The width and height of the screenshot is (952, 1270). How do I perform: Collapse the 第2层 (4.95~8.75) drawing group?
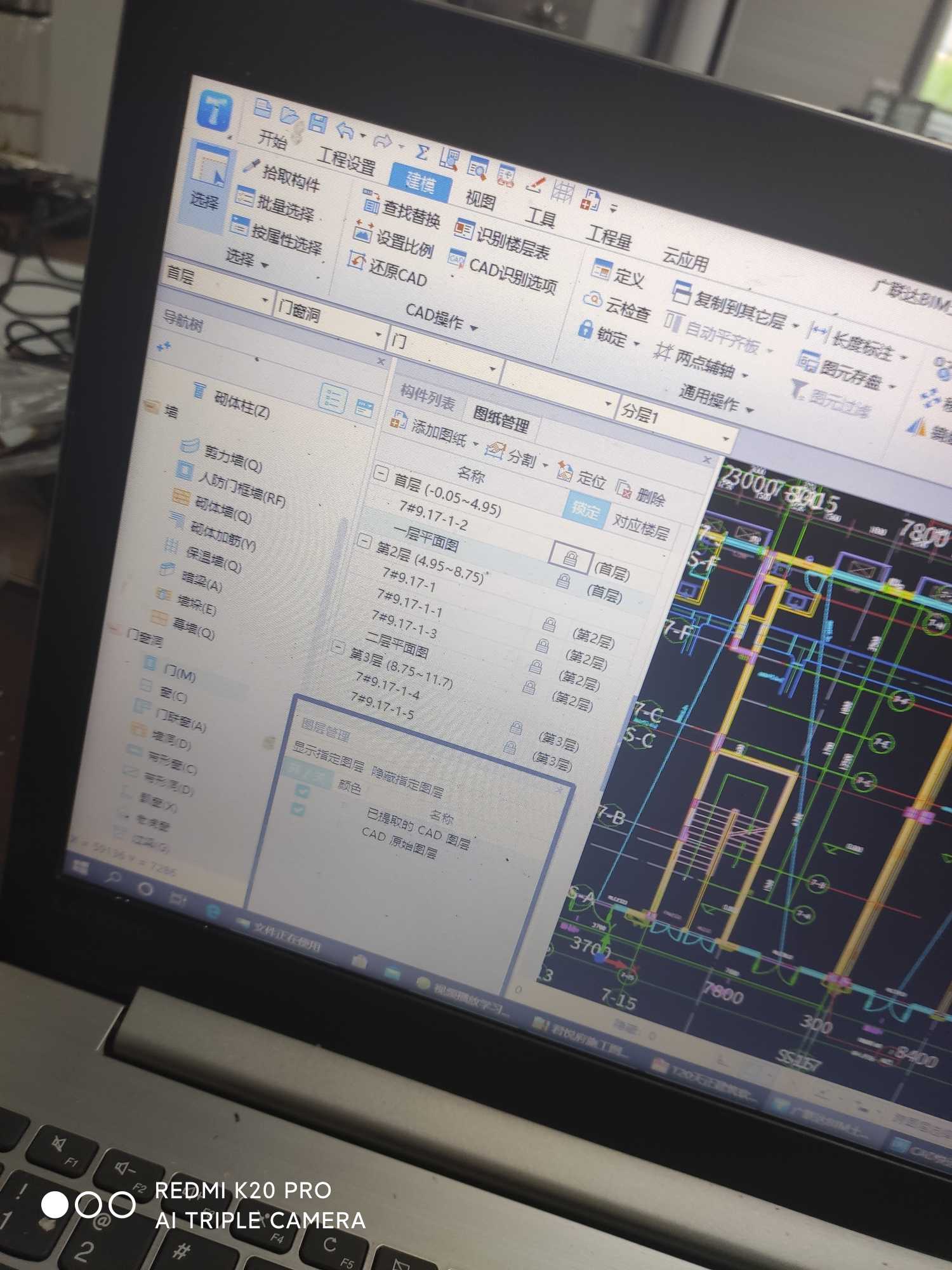click(x=364, y=541)
